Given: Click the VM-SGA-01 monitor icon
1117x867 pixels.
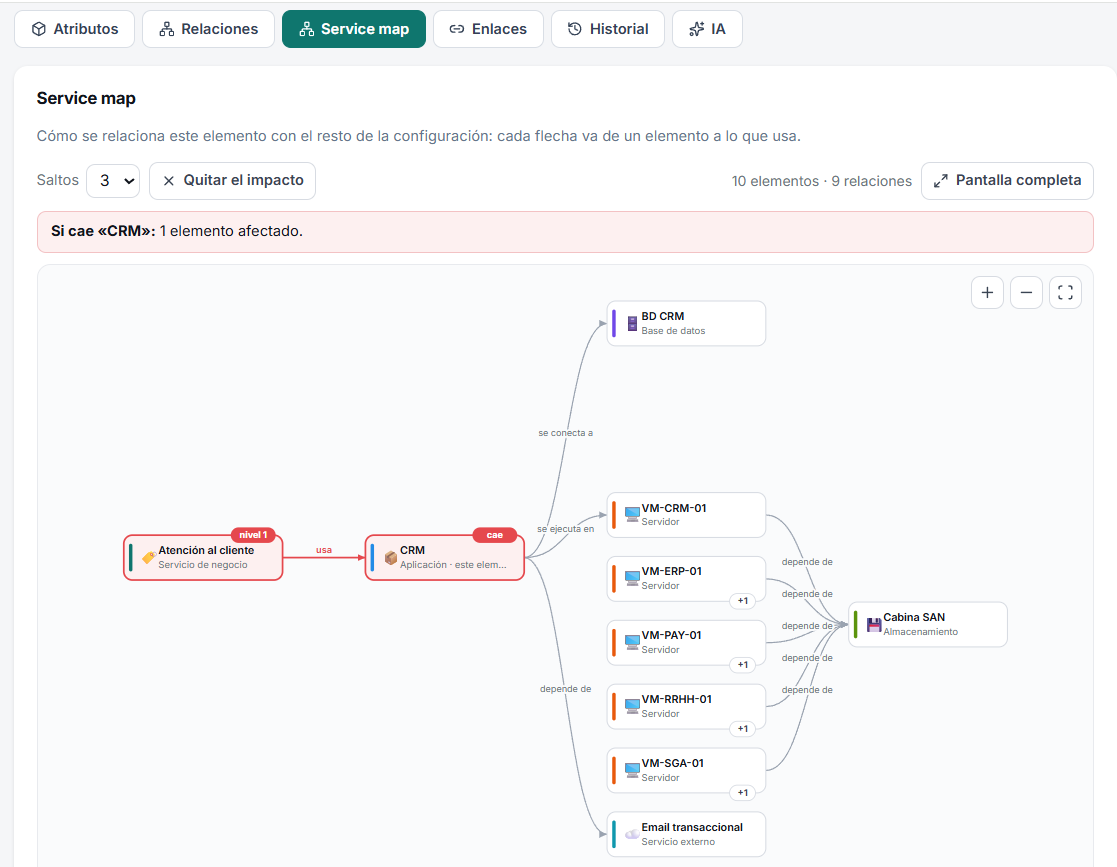Looking at the screenshot, I should [632, 770].
